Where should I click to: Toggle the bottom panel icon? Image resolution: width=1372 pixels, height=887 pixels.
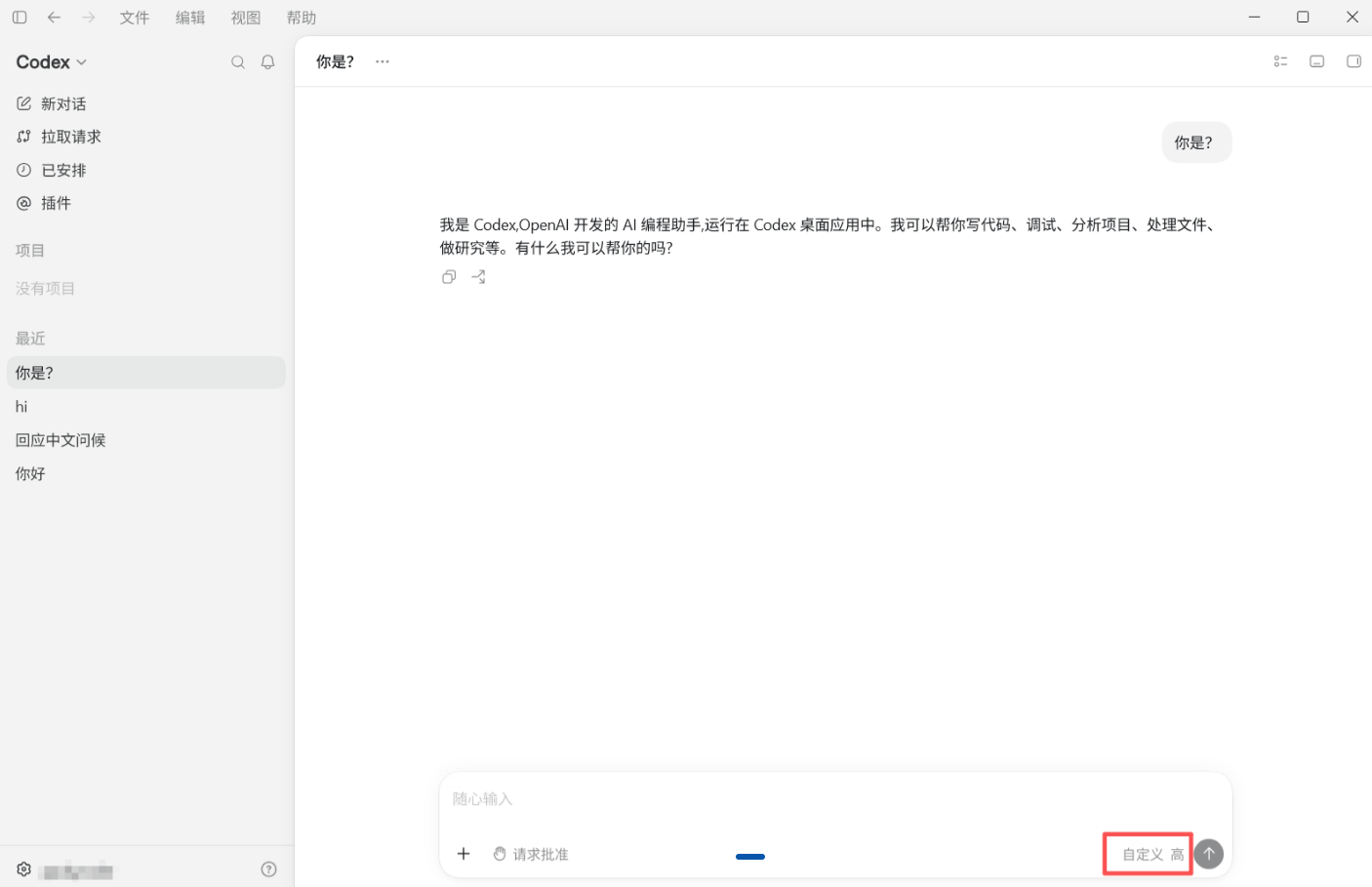click(x=1317, y=61)
